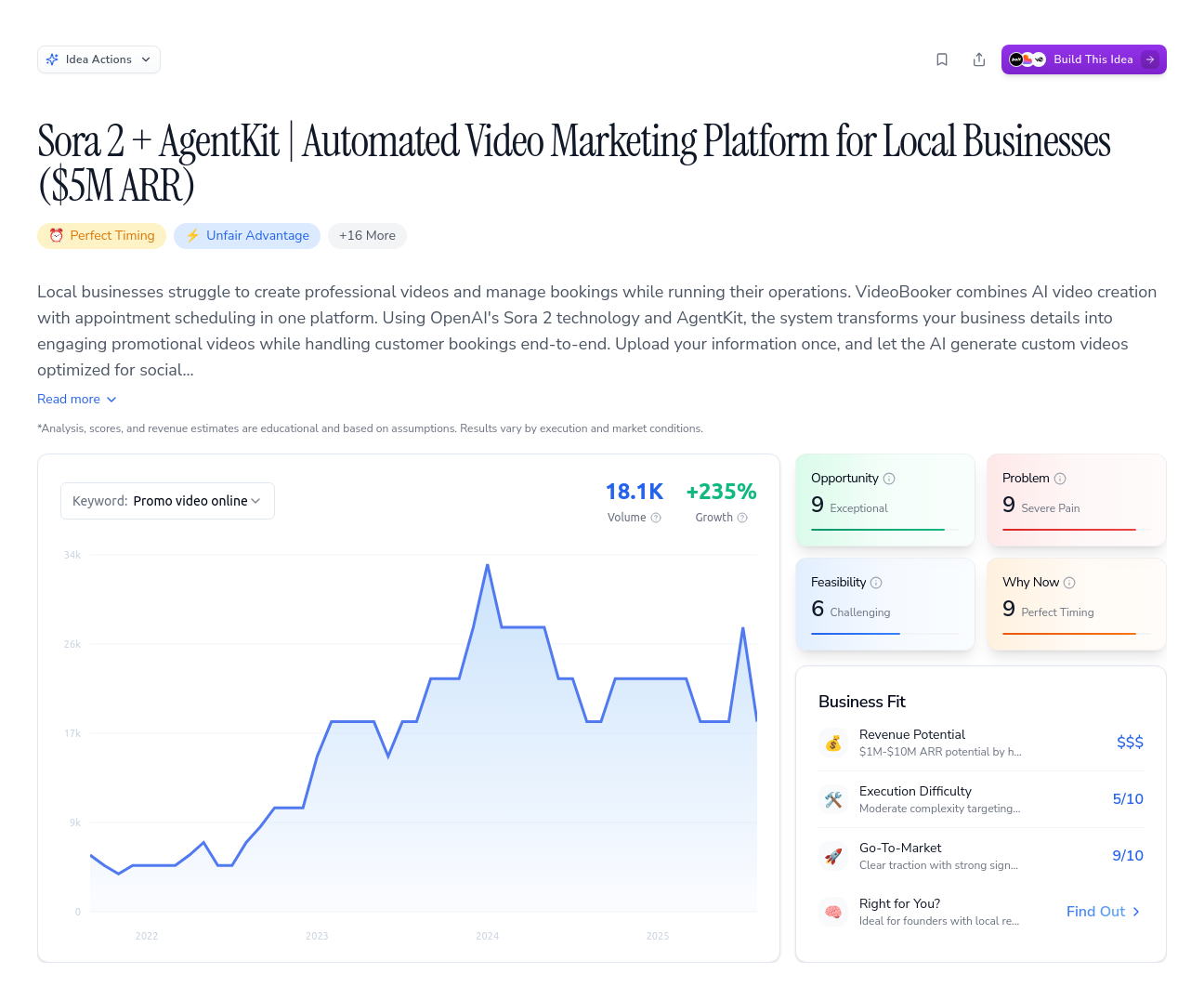Select the Unfair Advantage tag
Image resolution: width=1204 pixels, height=1000 pixels.
(x=247, y=236)
